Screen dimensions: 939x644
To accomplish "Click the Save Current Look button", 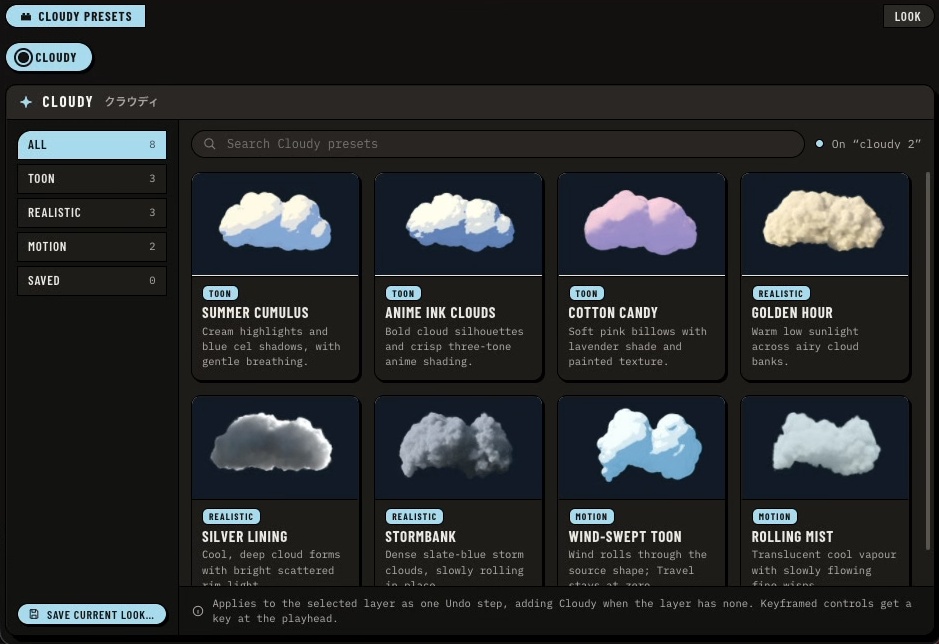I will 92,615.
